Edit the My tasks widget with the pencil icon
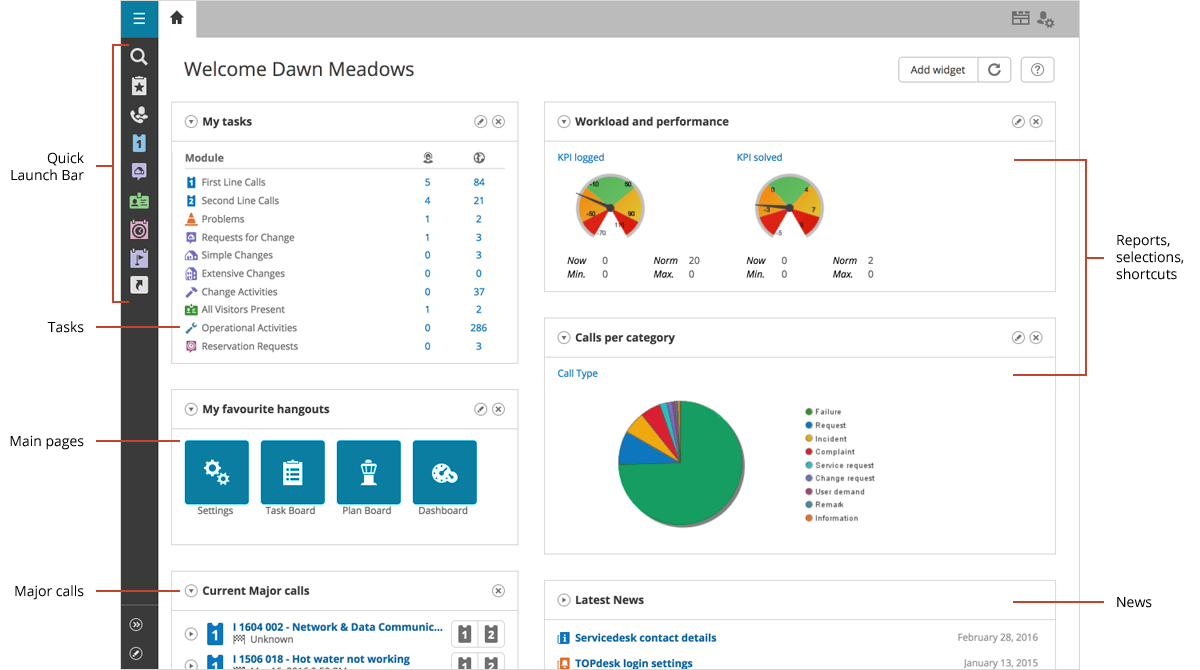 coord(480,121)
